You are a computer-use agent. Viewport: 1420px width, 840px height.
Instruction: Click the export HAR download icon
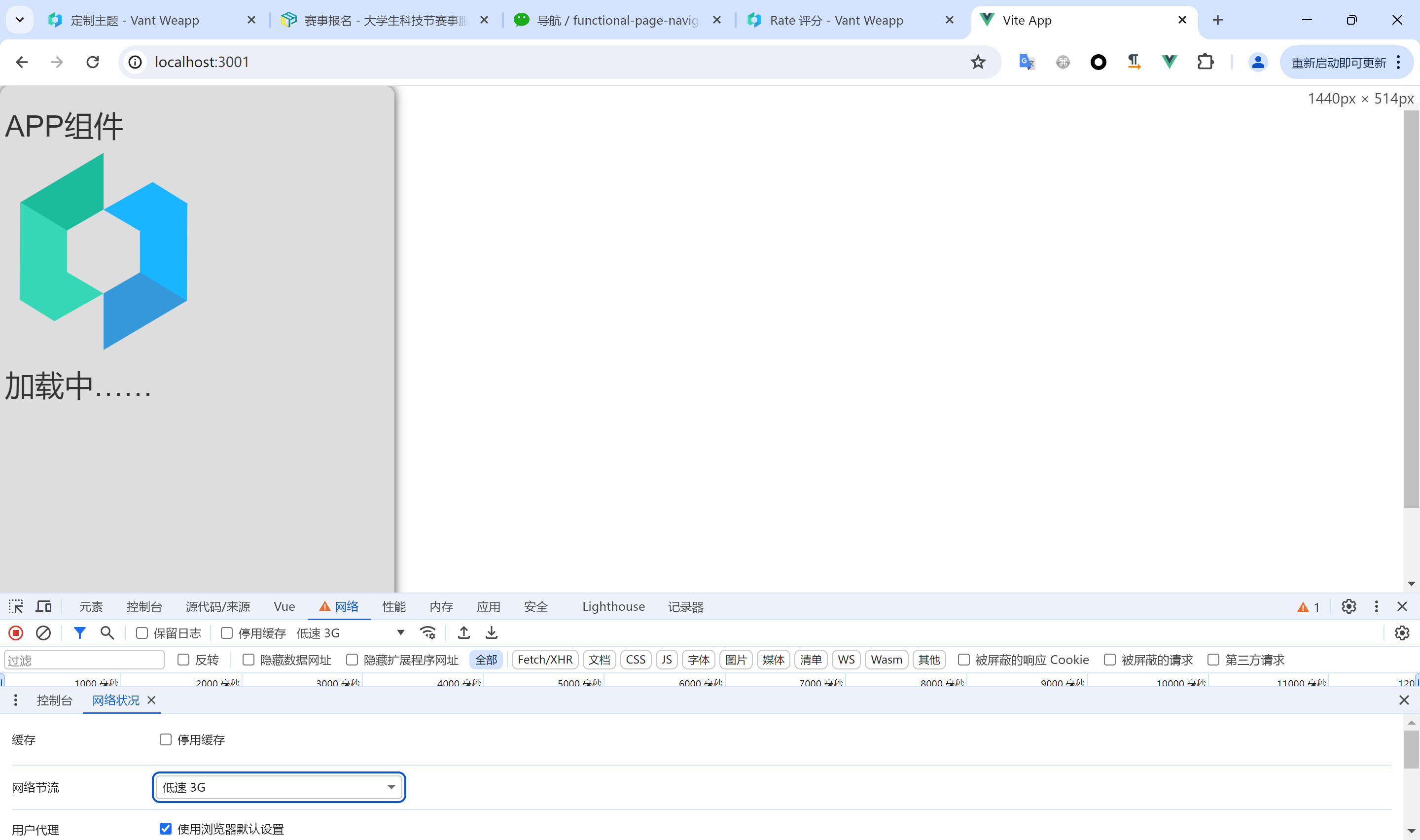pyautogui.click(x=491, y=633)
